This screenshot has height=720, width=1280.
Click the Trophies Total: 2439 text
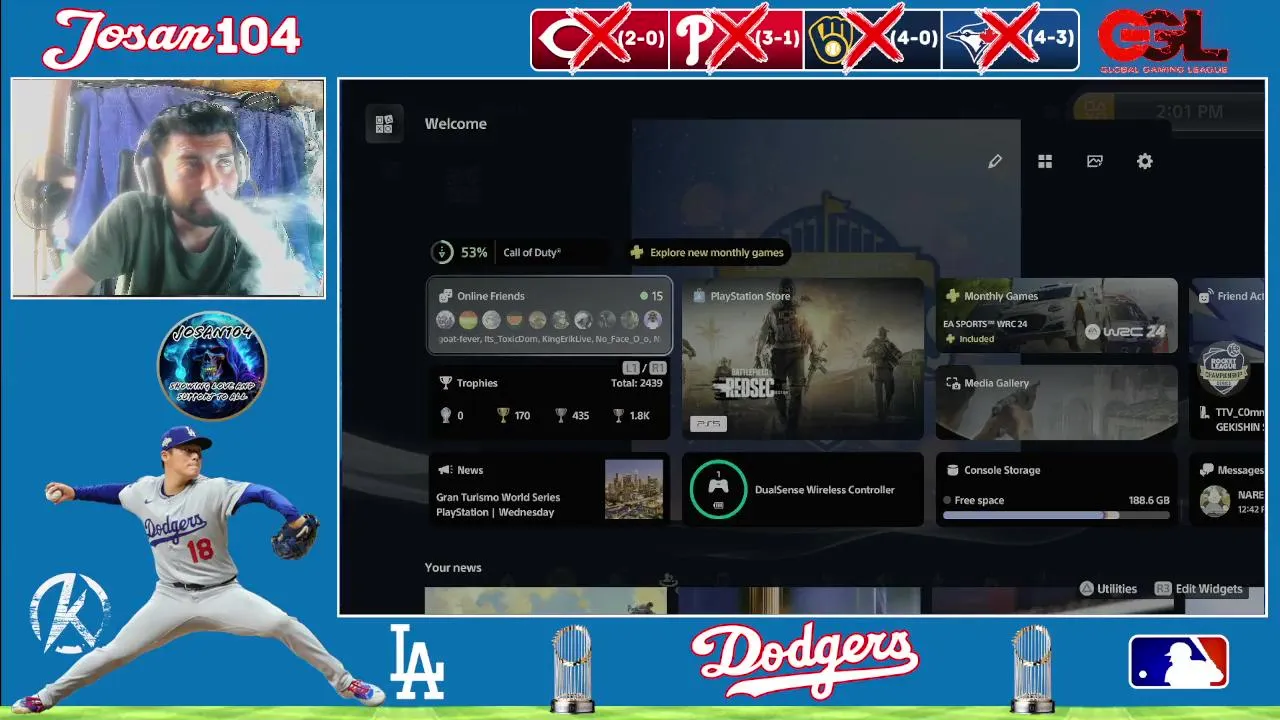pos(637,383)
